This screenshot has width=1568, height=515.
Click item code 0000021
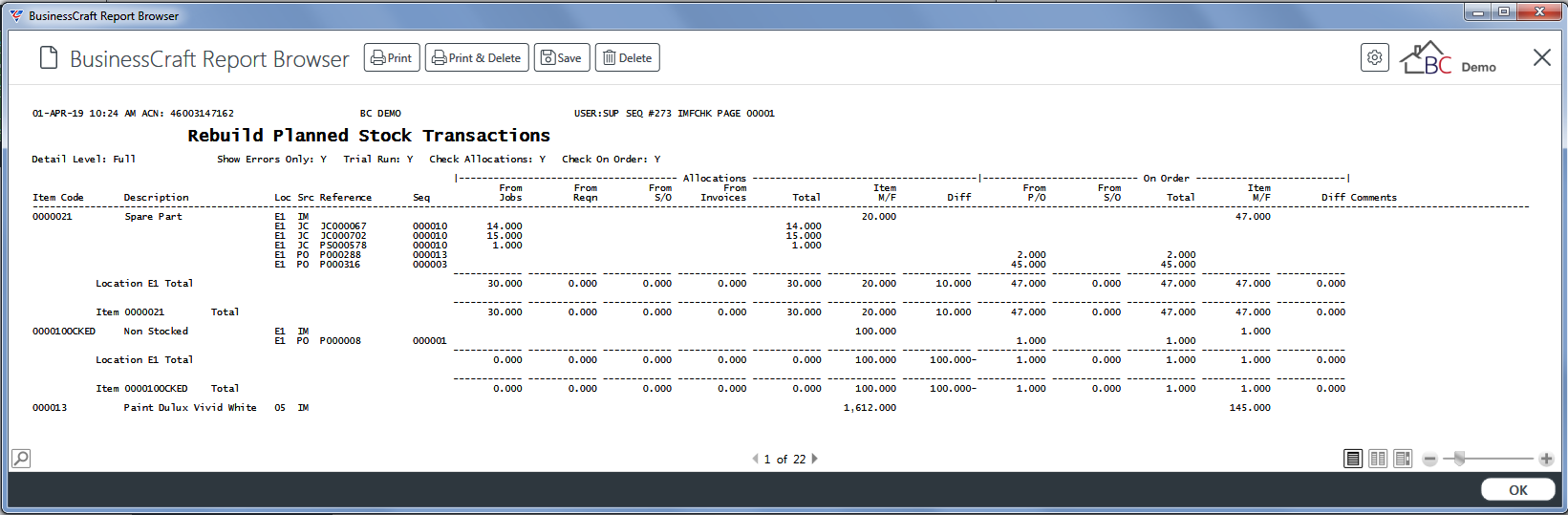pyautogui.click(x=53, y=217)
